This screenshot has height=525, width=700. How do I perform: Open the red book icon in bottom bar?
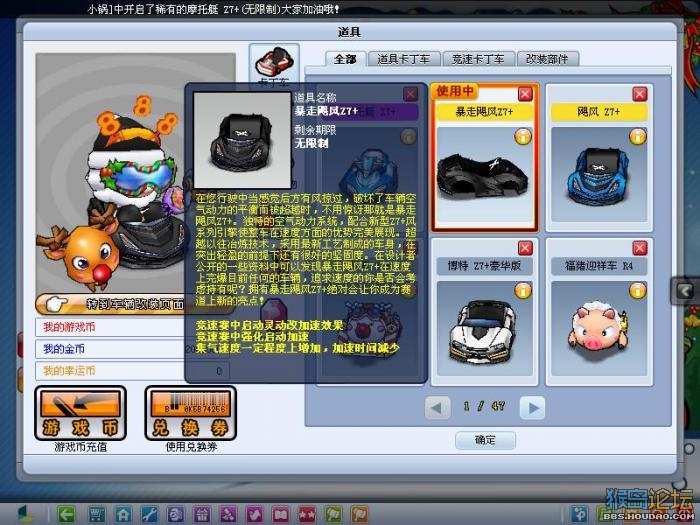point(281,514)
